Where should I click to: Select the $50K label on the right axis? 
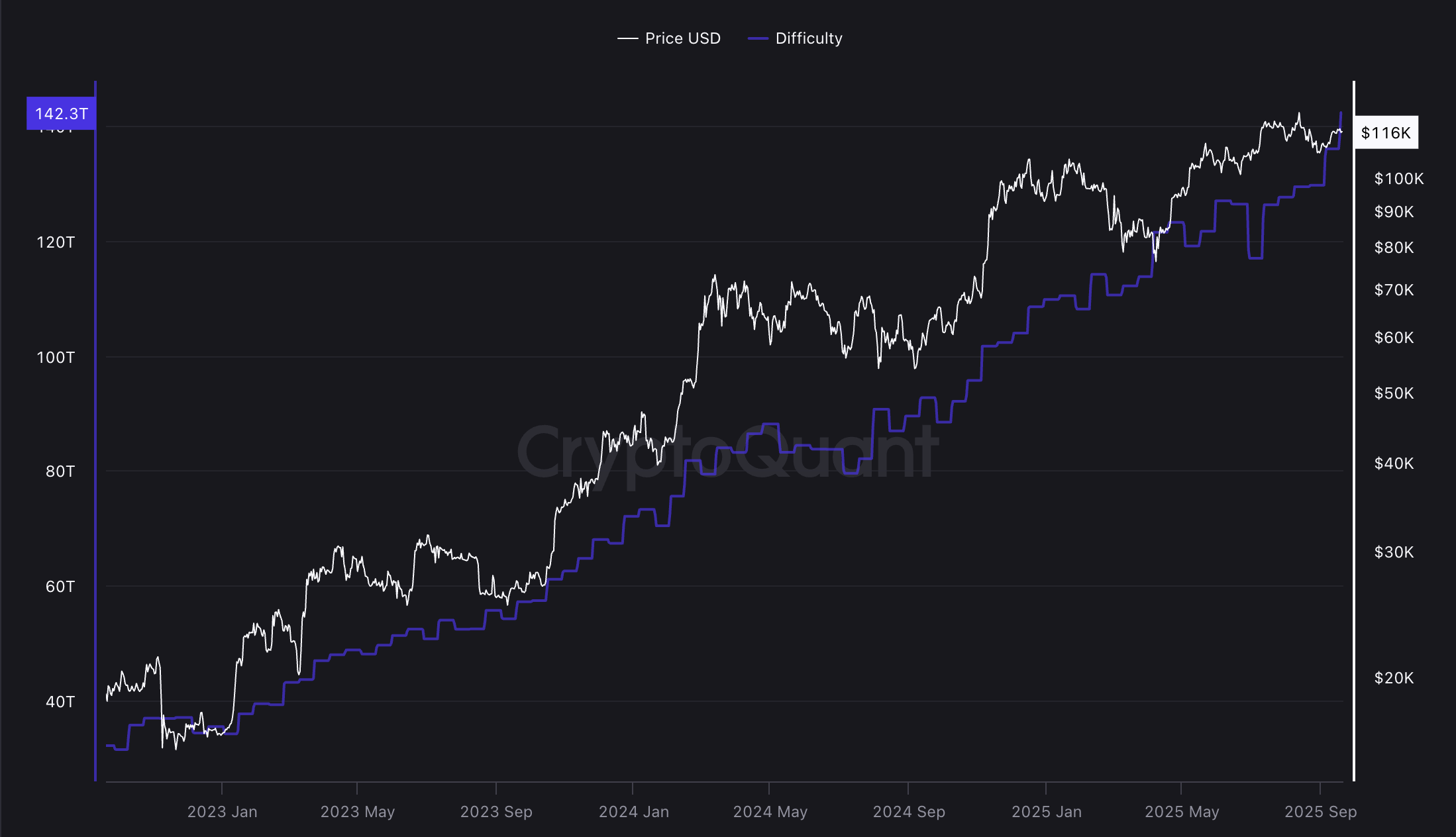point(1396,393)
